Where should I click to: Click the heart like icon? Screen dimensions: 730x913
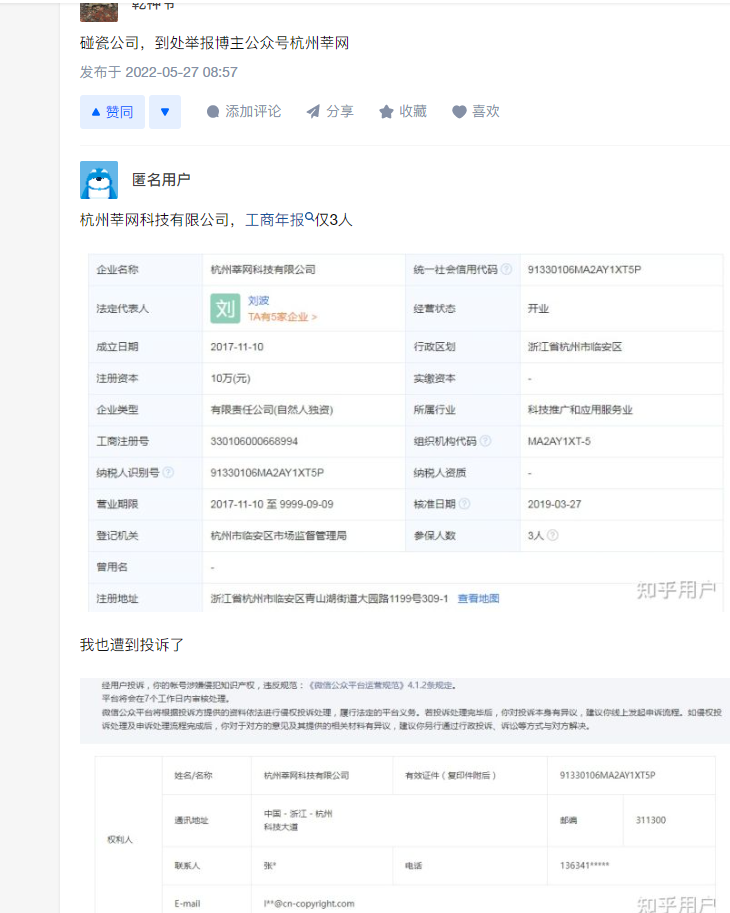click(459, 112)
